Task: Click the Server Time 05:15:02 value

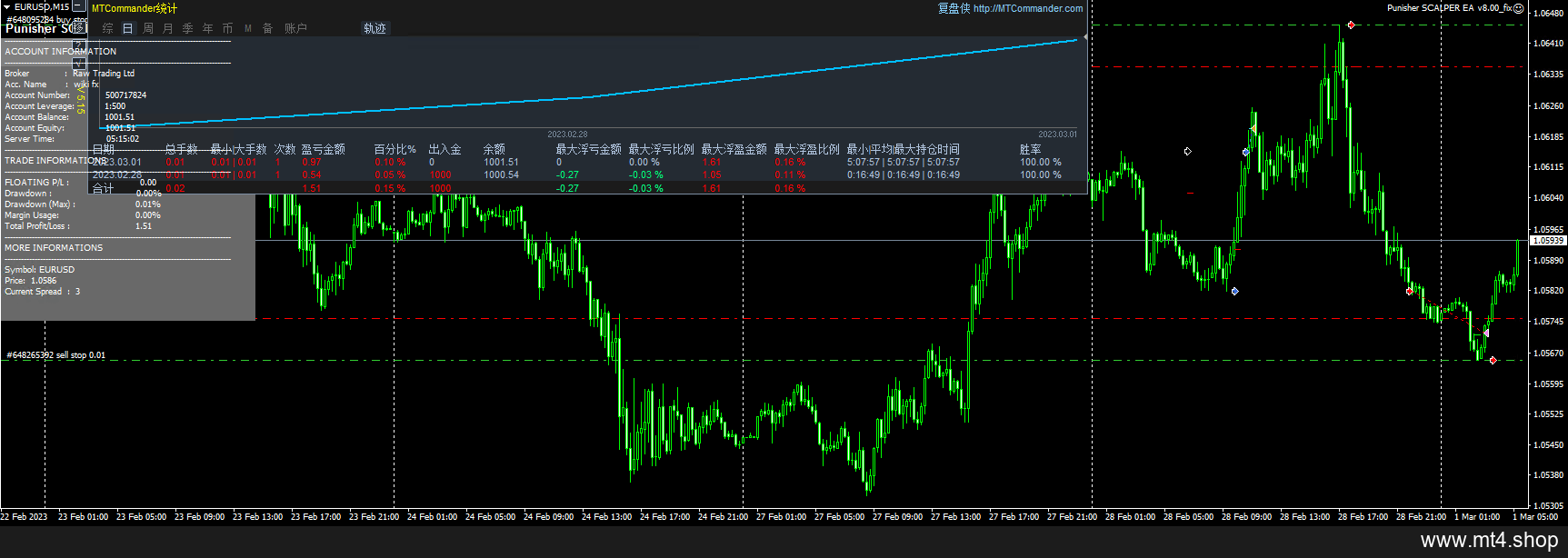Action: click(x=123, y=139)
